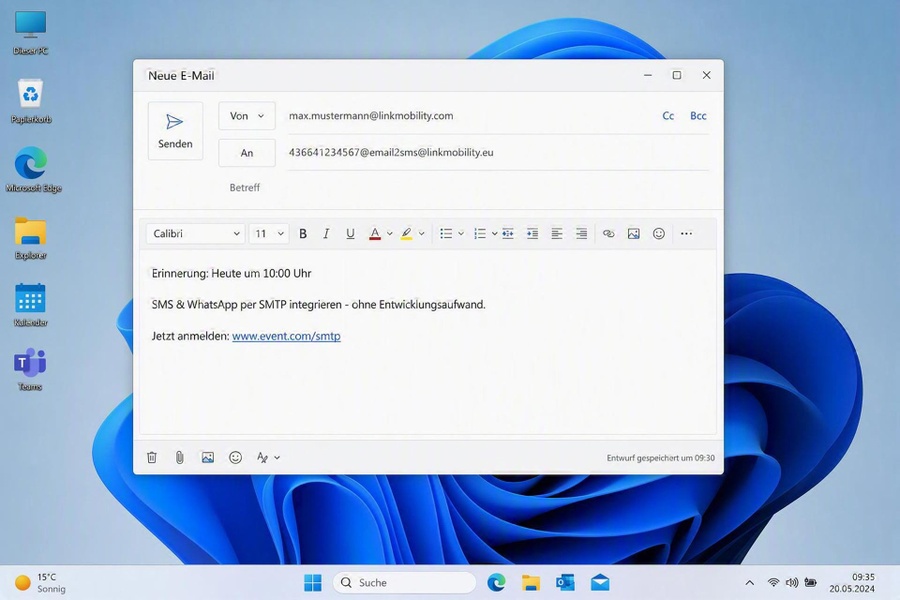The width and height of the screenshot is (900, 600).
Task: Open Outlook from the taskbar
Action: click(x=565, y=583)
